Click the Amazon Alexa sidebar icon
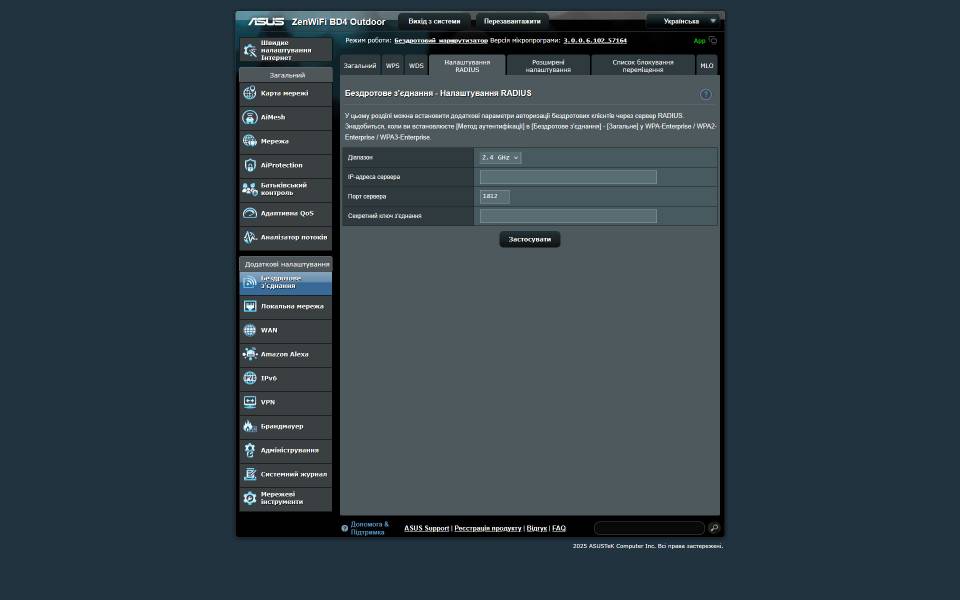The height and width of the screenshot is (600, 960). (x=250, y=354)
